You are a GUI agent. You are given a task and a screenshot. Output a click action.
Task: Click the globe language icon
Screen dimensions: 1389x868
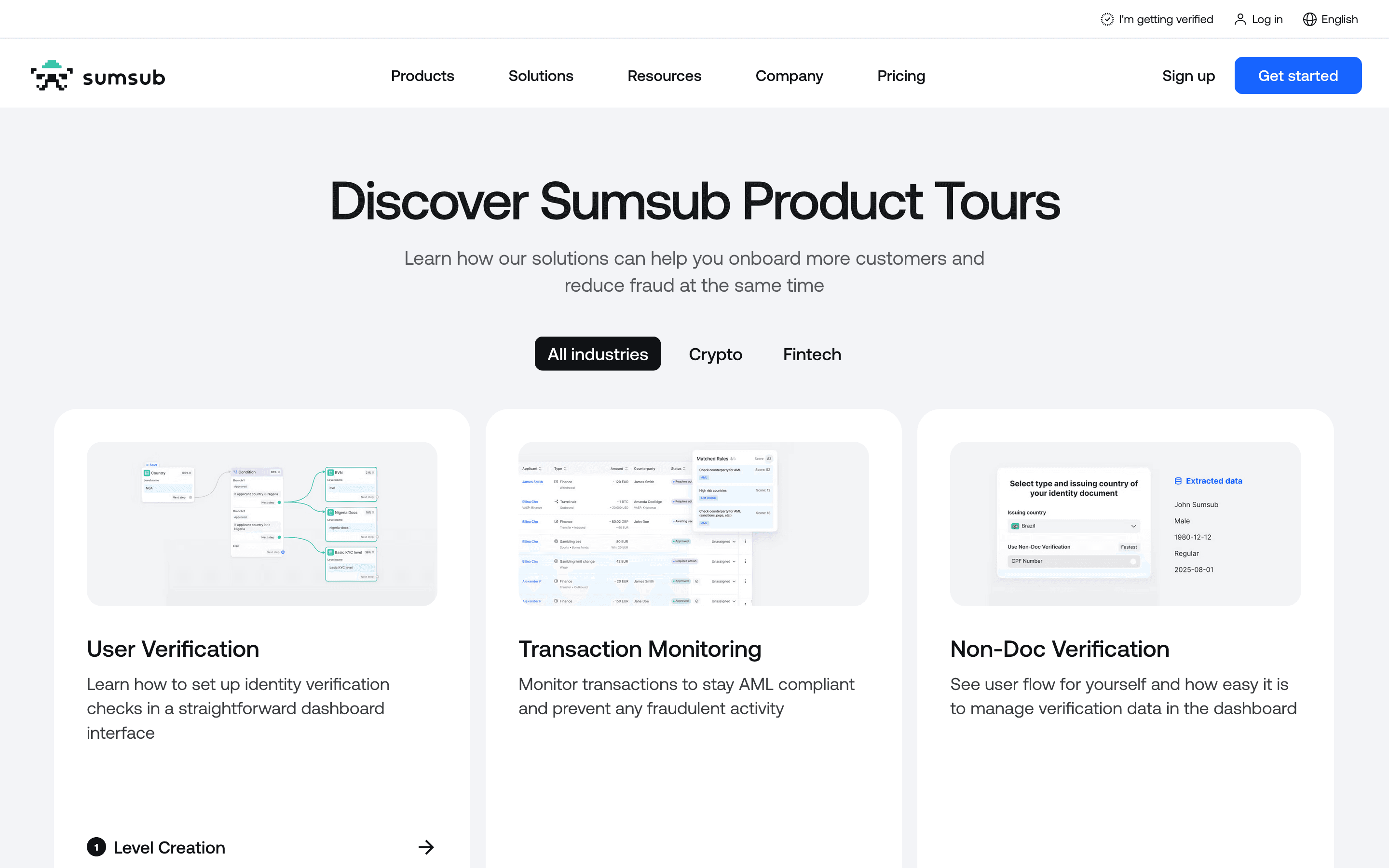click(x=1309, y=19)
